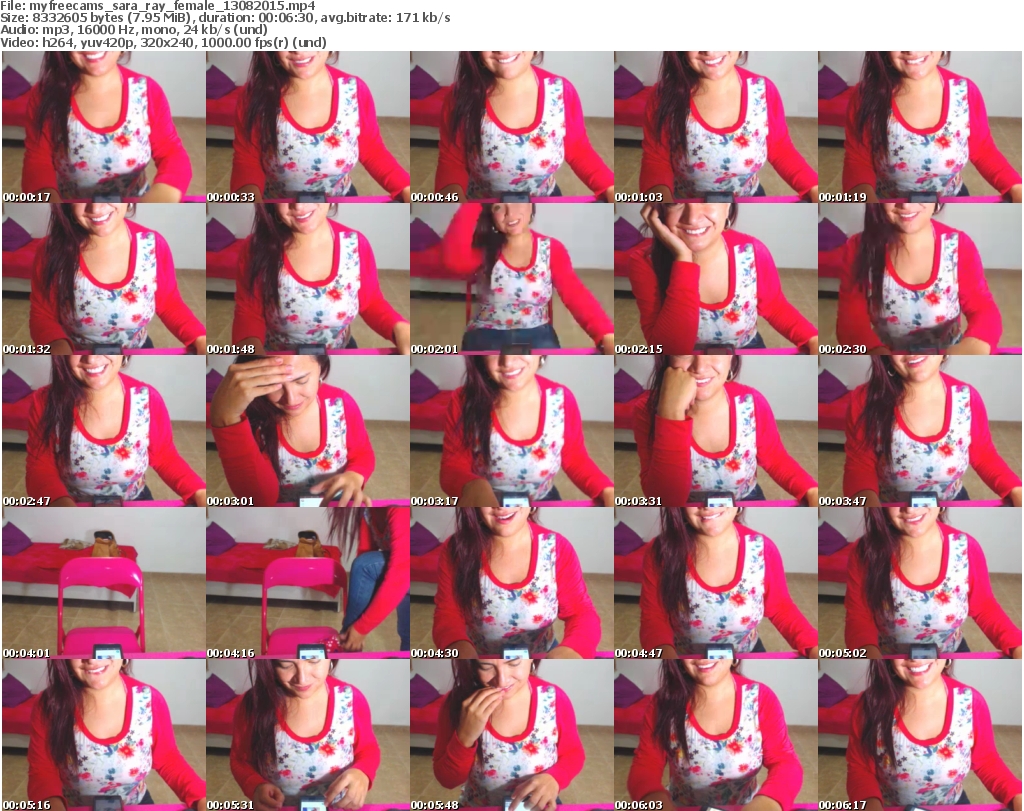Open the frame at 00:01:48
Screen dimensions: 1024x811
[x=308, y=279]
